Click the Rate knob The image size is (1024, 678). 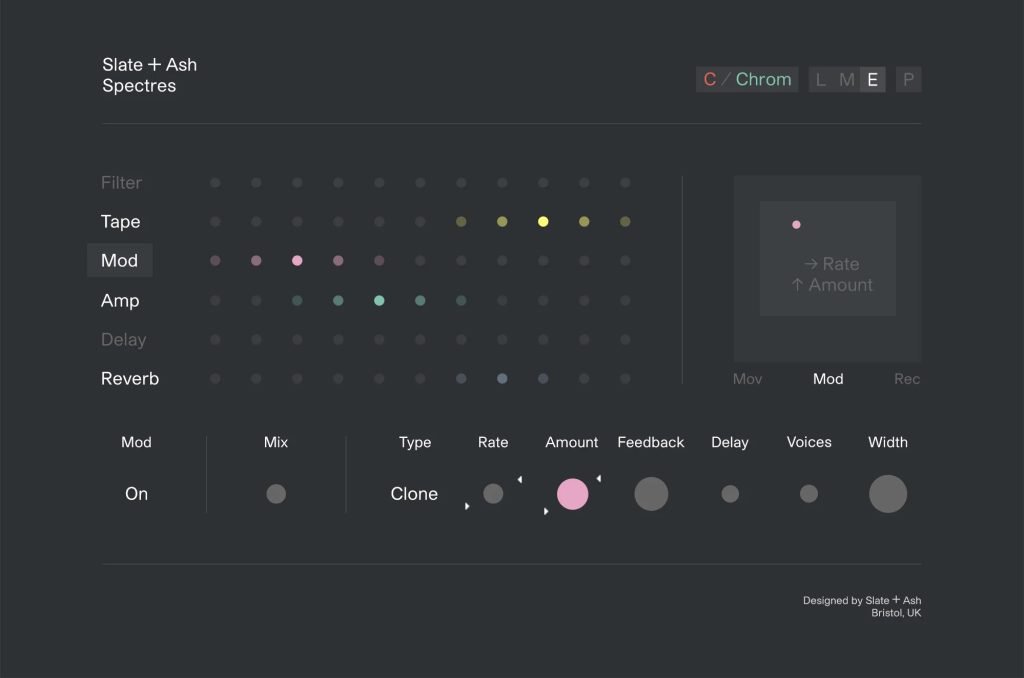[x=493, y=493]
